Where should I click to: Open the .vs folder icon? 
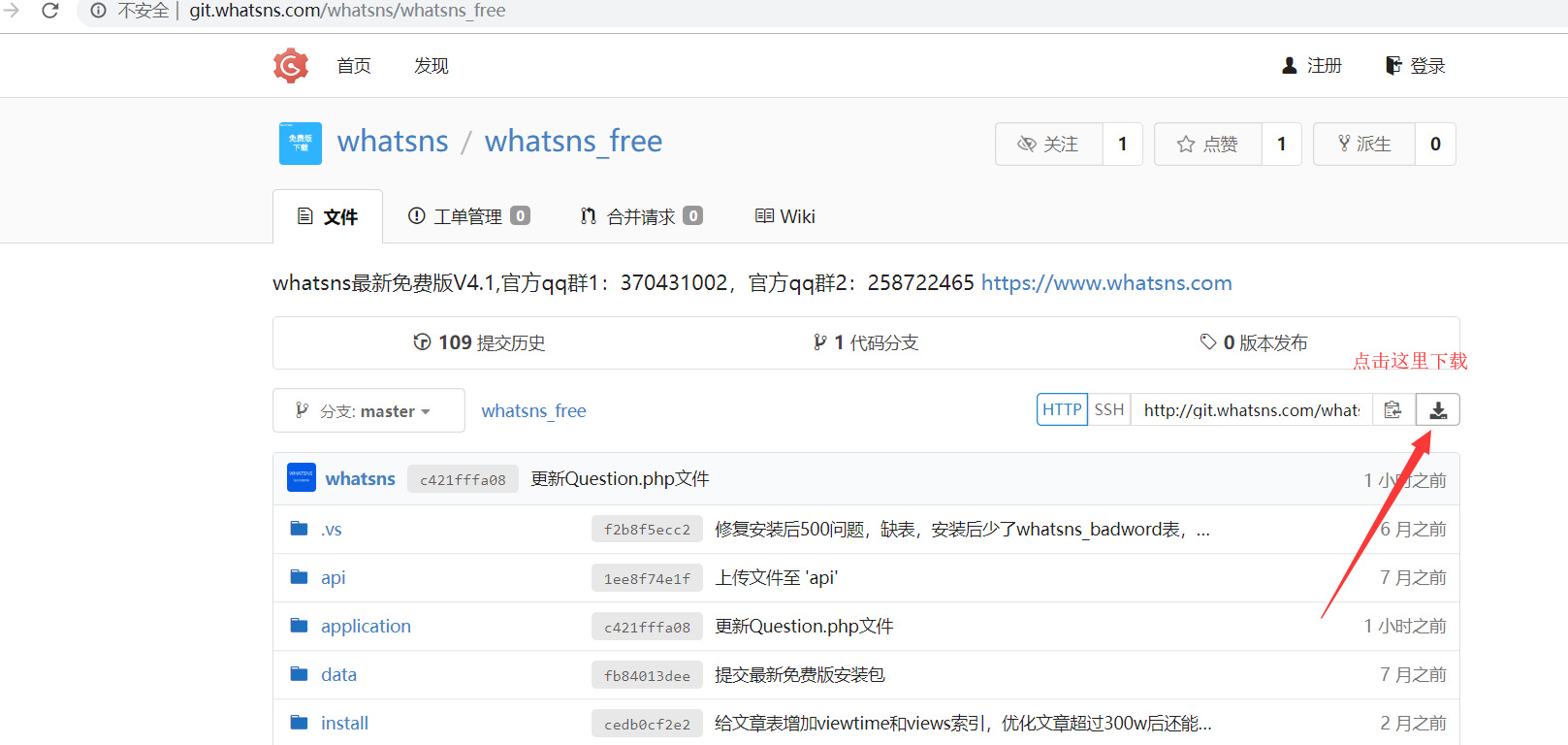tap(300, 529)
